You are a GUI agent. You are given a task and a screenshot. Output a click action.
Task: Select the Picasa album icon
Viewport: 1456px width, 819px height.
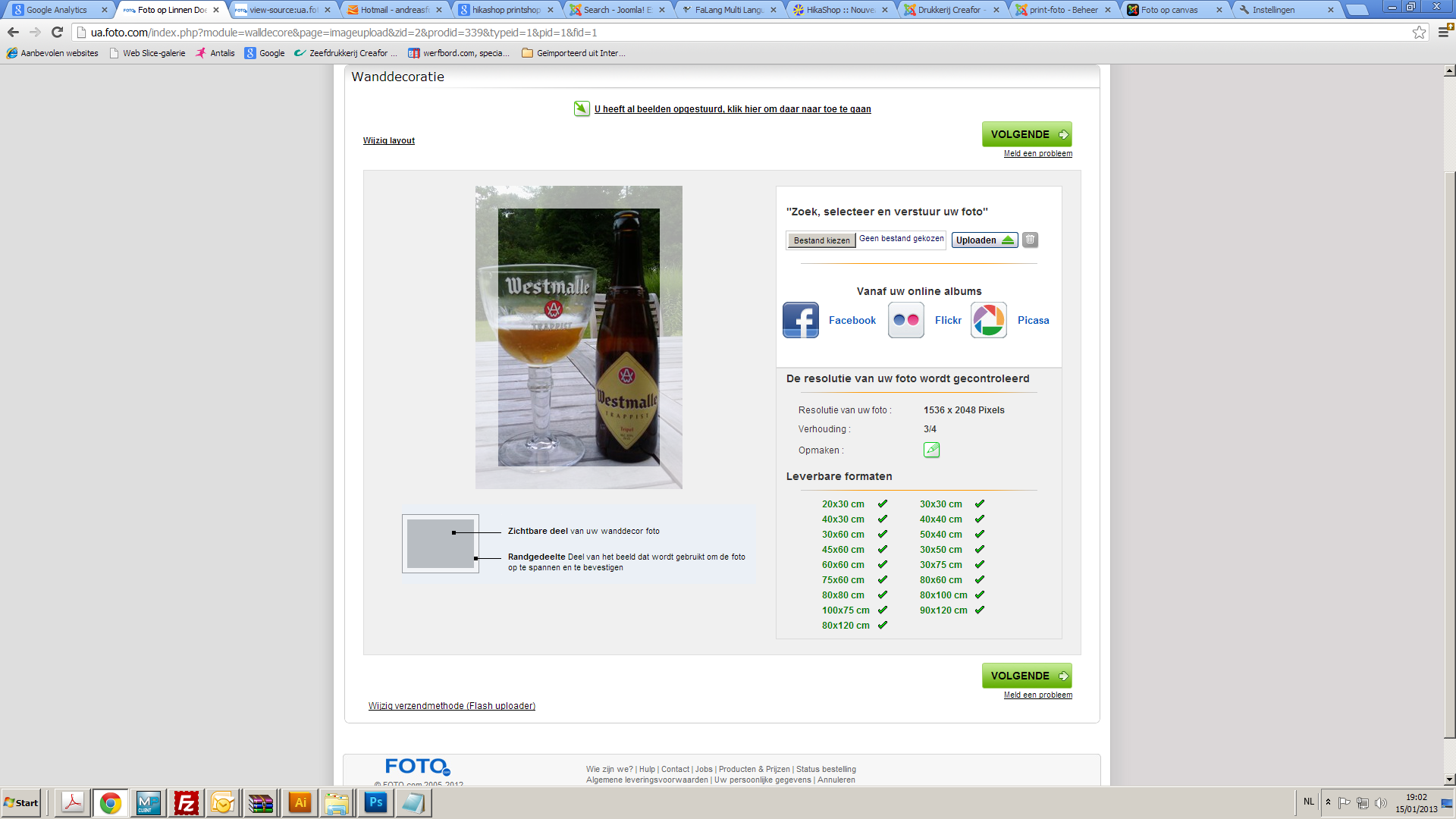(x=988, y=320)
